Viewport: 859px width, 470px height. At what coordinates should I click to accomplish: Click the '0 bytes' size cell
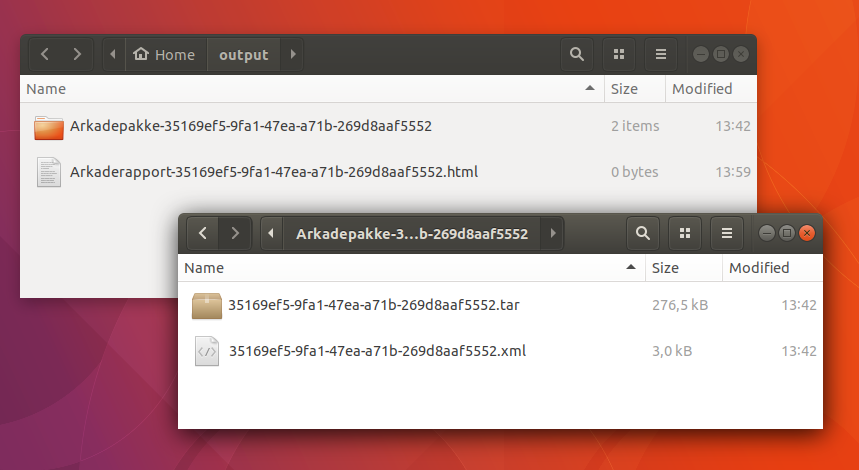634,172
